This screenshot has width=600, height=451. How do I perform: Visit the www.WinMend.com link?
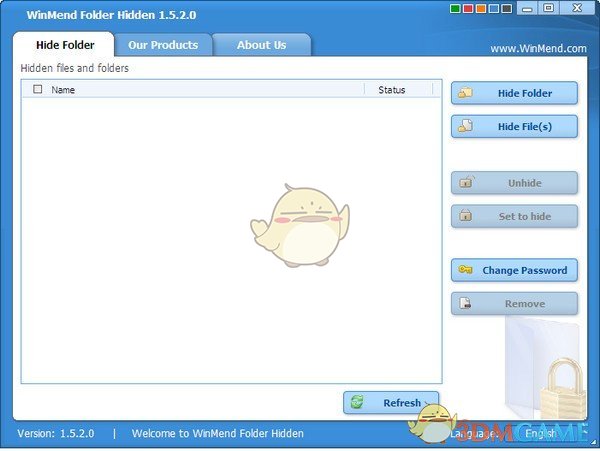(538, 49)
